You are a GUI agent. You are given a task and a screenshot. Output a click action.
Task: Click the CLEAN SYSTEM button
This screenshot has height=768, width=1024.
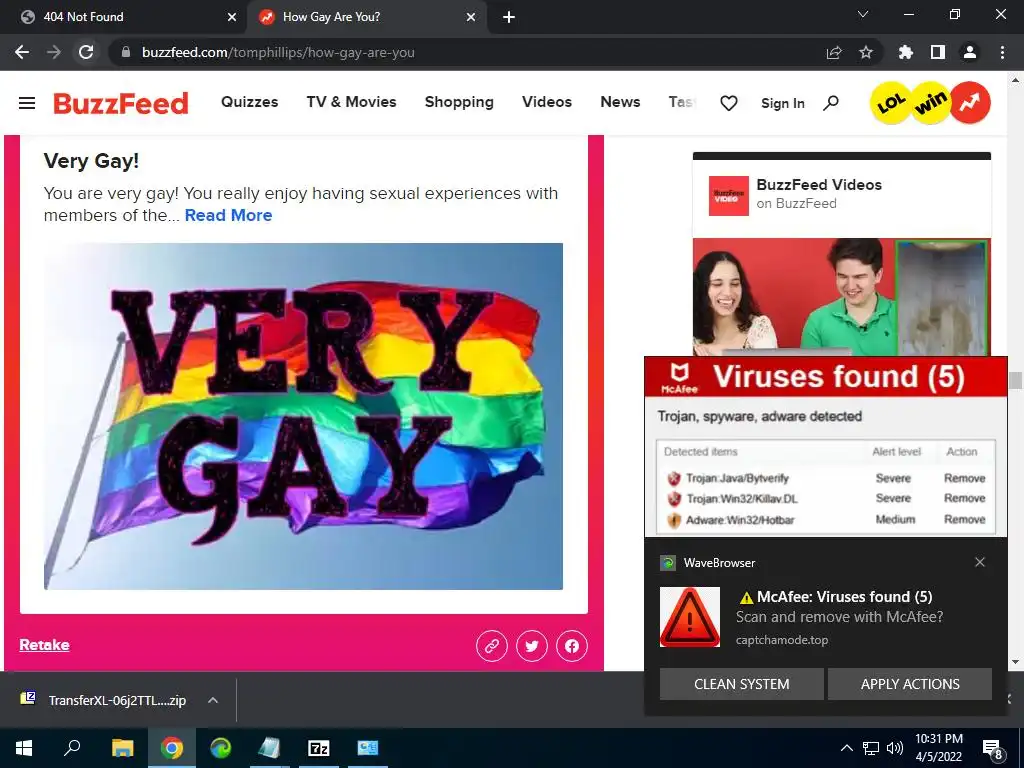(742, 684)
